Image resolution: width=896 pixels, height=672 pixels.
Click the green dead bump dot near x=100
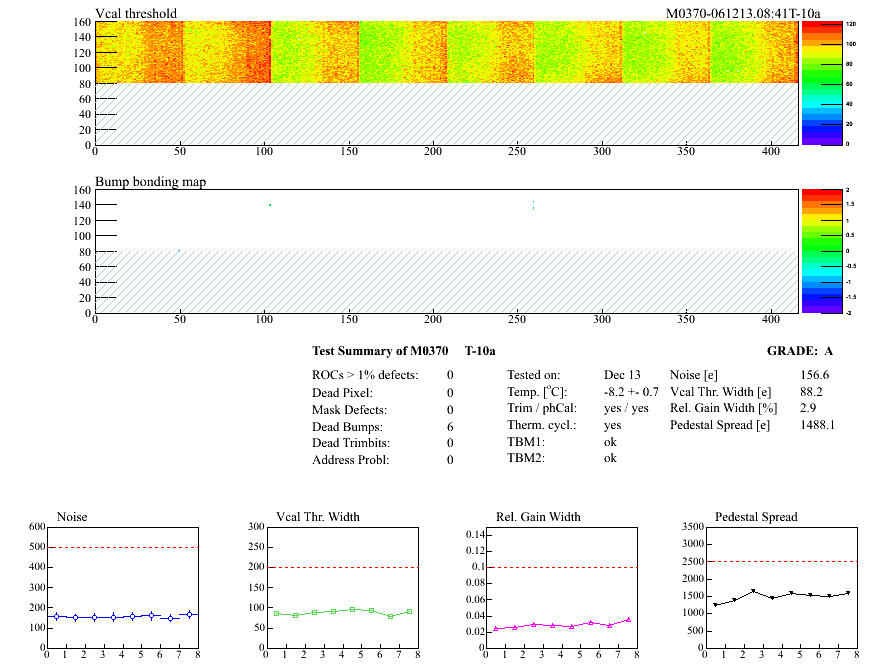point(269,205)
